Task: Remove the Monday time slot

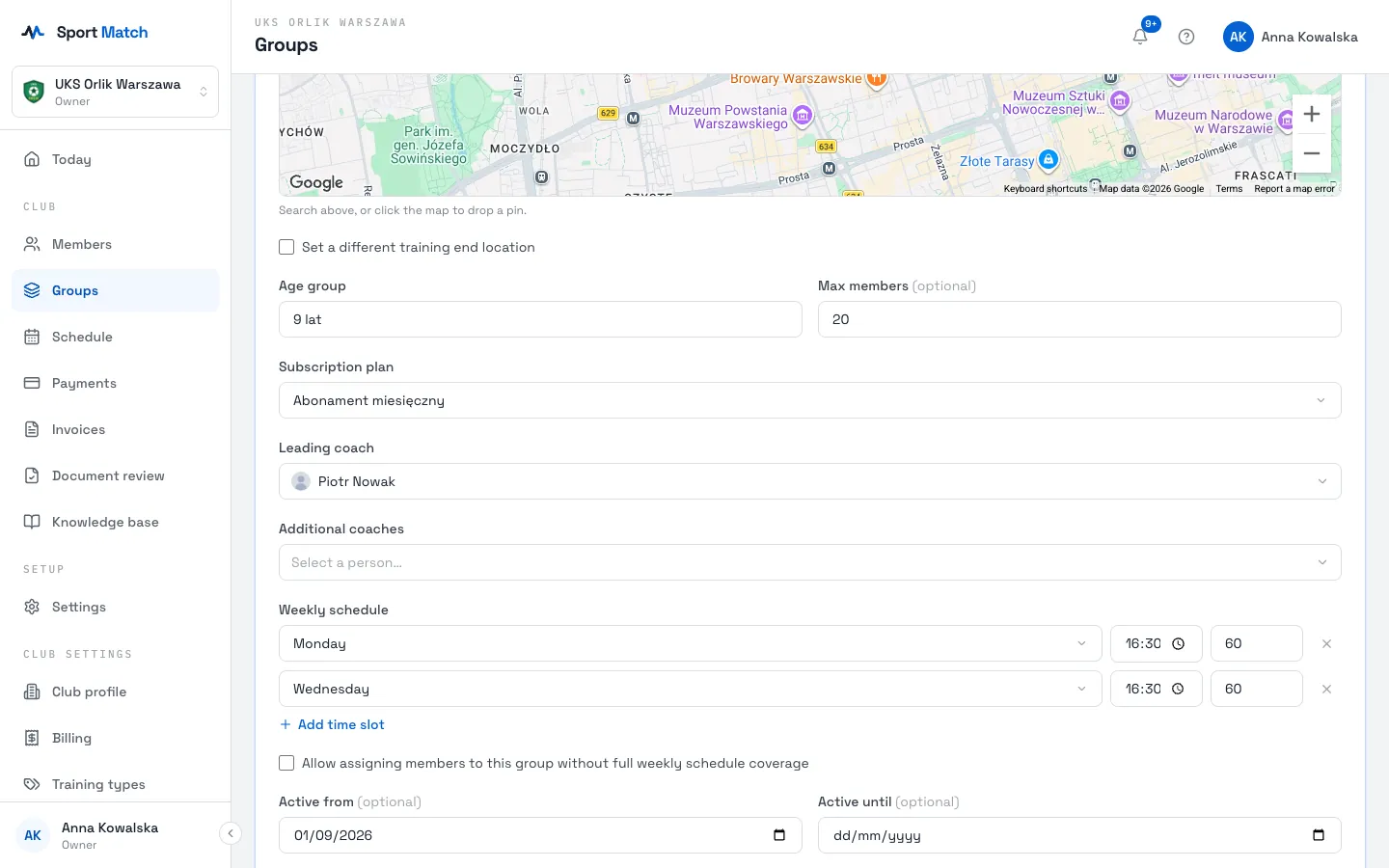Action: 1326,643
